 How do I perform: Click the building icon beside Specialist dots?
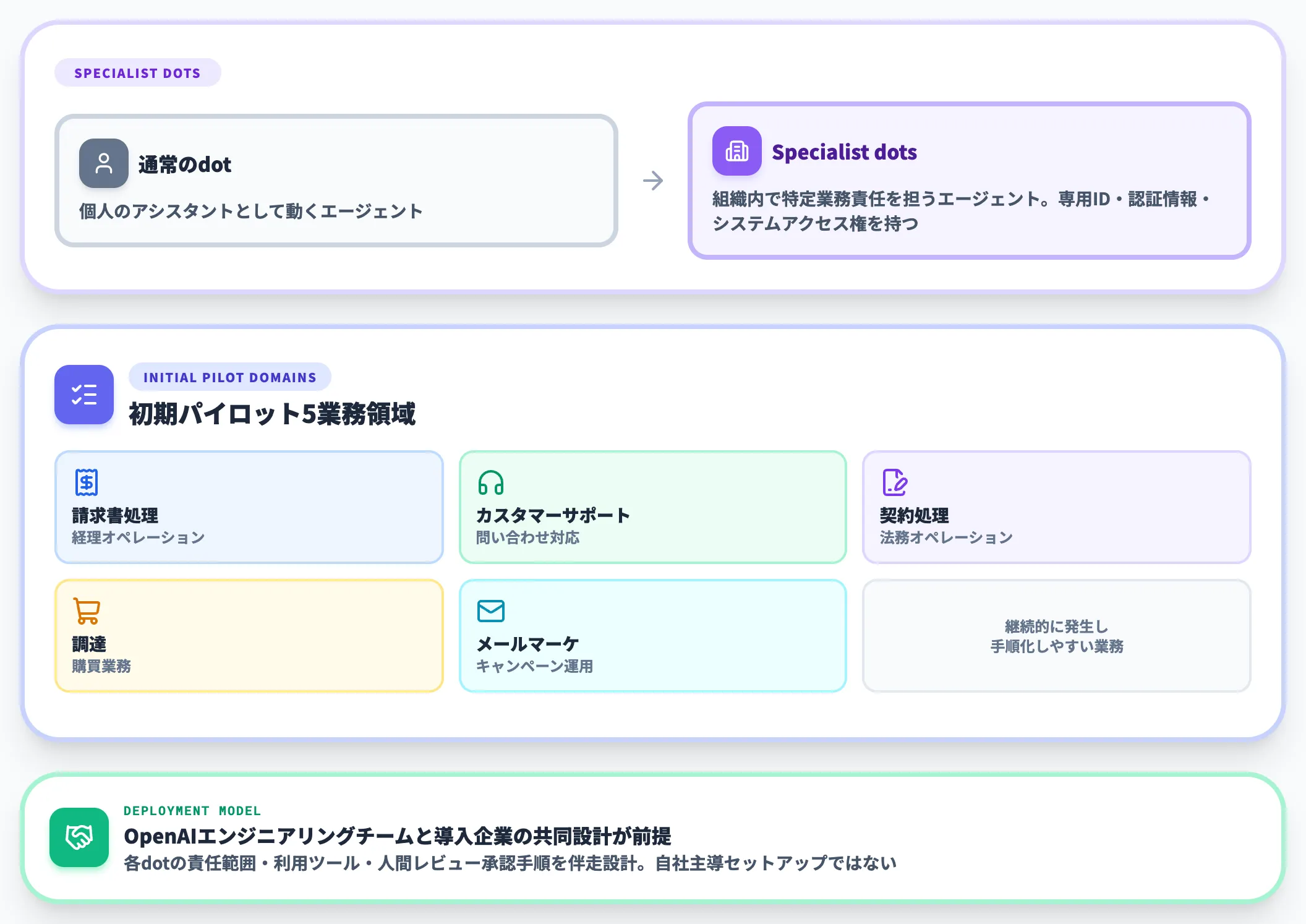[736, 151]
